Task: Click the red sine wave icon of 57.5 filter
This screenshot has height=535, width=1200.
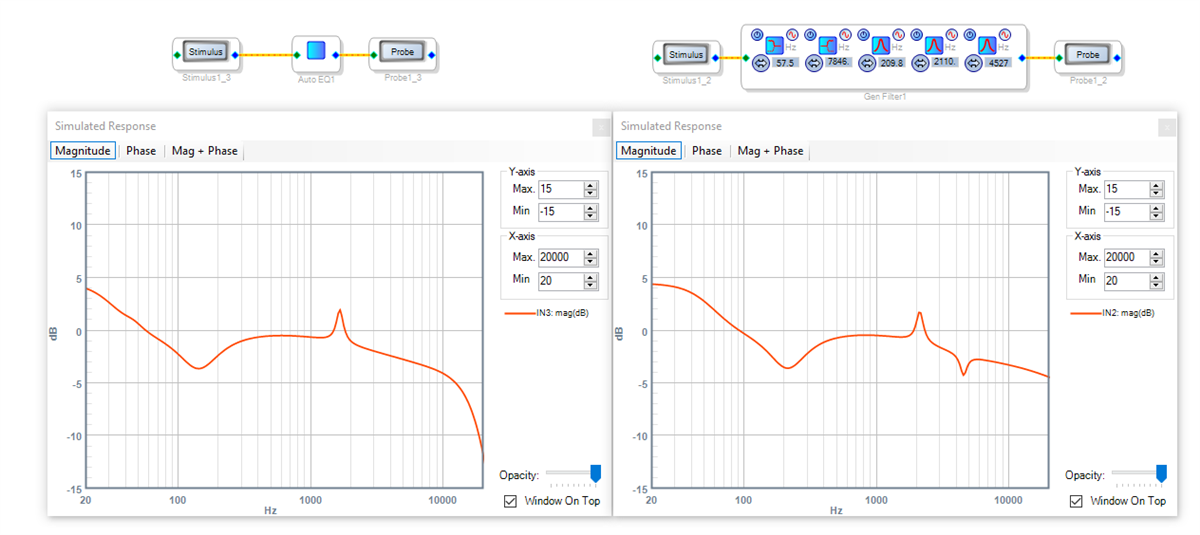Action: 792,35
